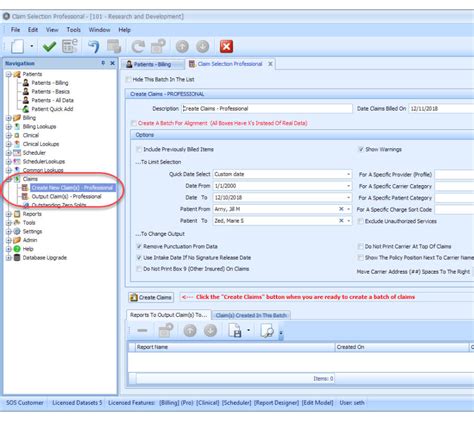
Task: Click the report list remove minus icon
Action: tap(142, 330)
